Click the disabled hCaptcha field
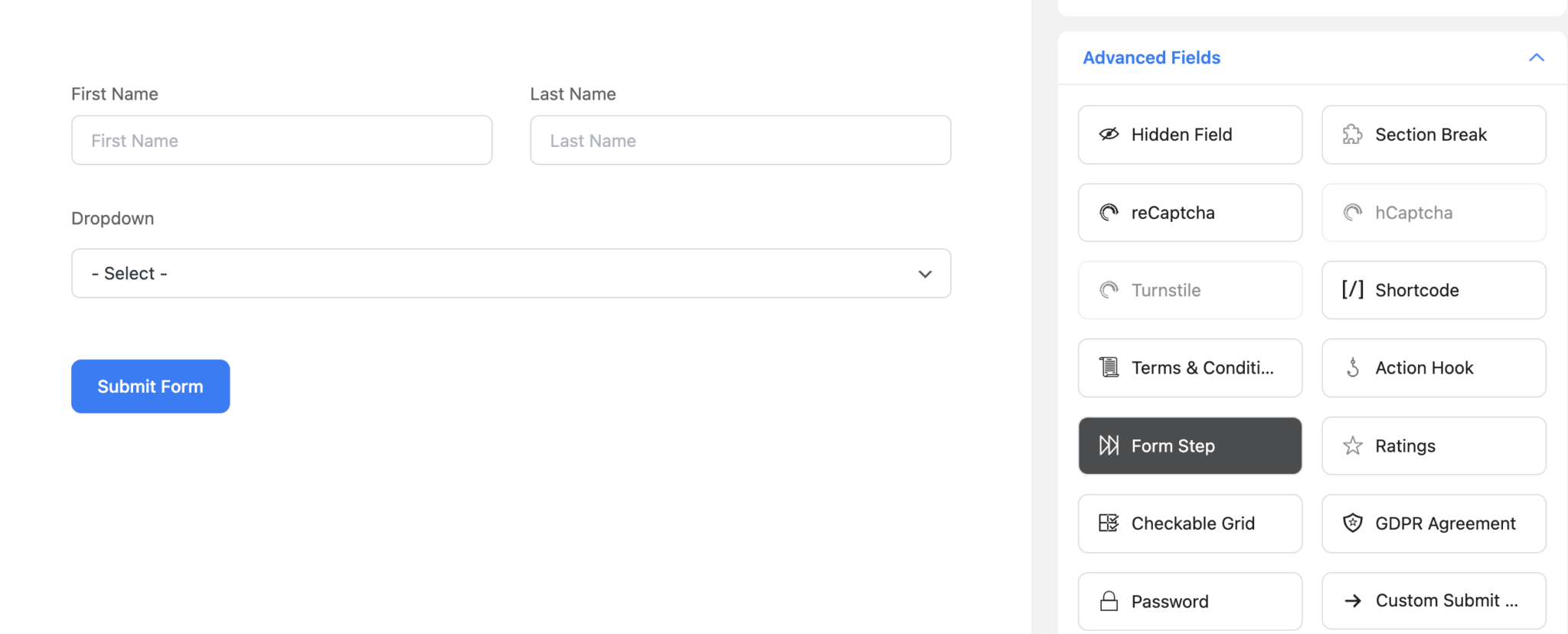The height and width of the screenshot is (634, 1568). [1432, 212]
